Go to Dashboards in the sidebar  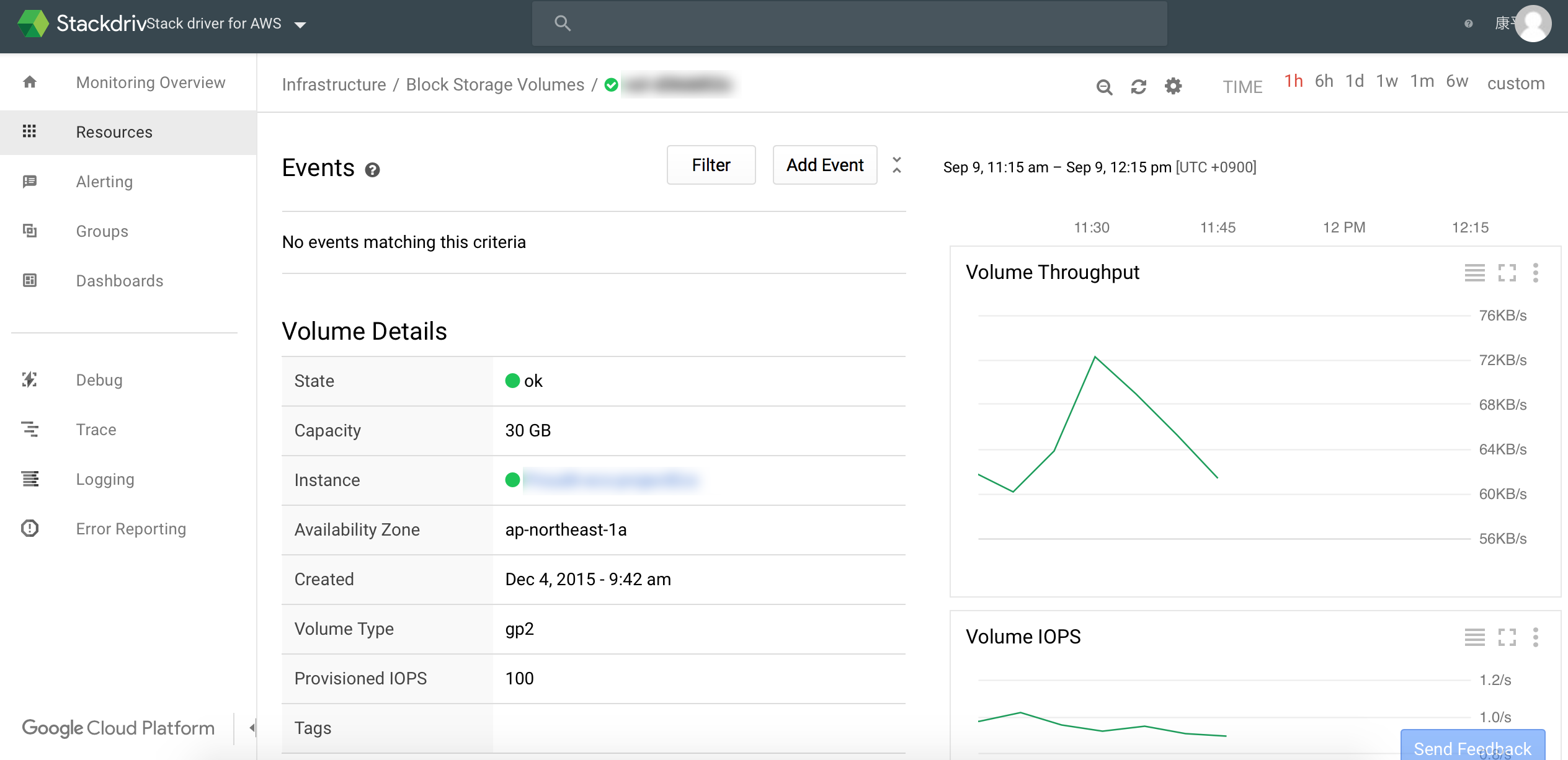pos(119,281)
